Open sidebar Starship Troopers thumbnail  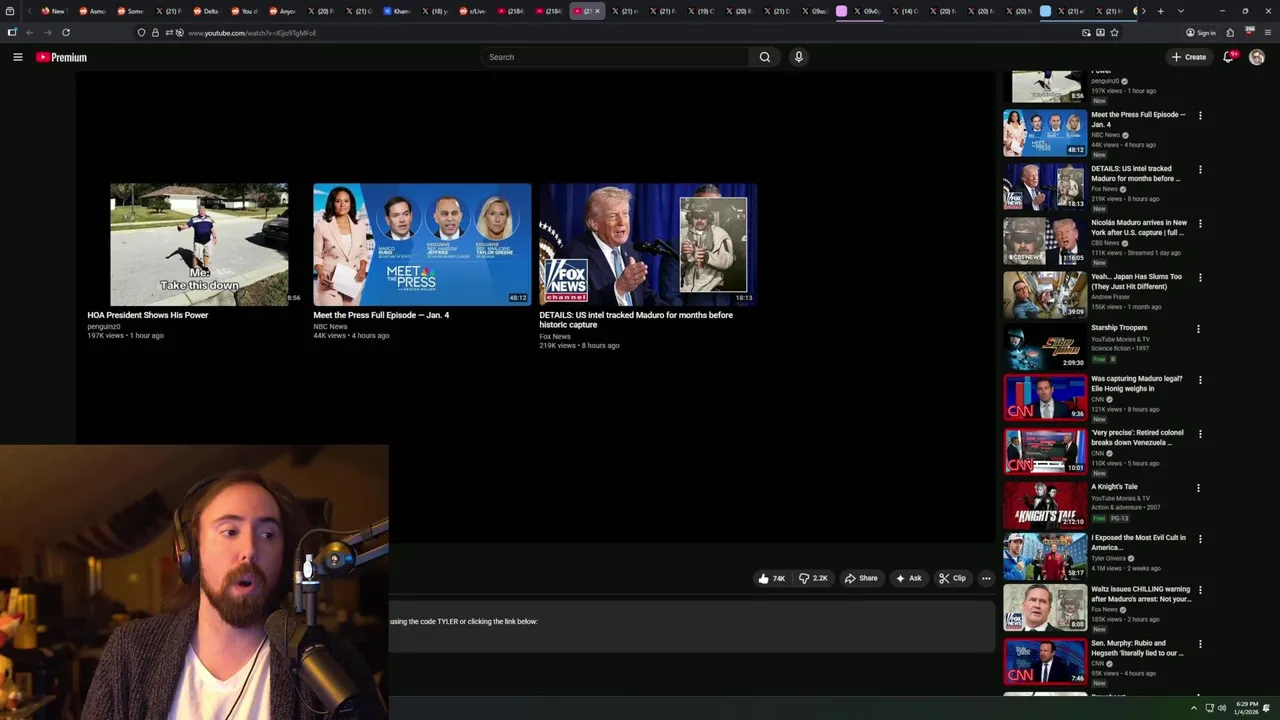pyautogui.click(x=1045, y=348)
